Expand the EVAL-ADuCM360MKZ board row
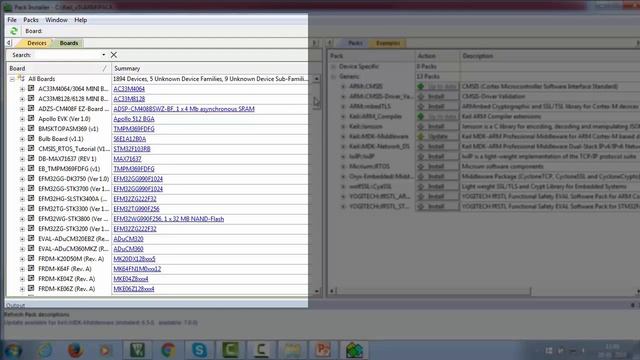 tap(22, 249)
